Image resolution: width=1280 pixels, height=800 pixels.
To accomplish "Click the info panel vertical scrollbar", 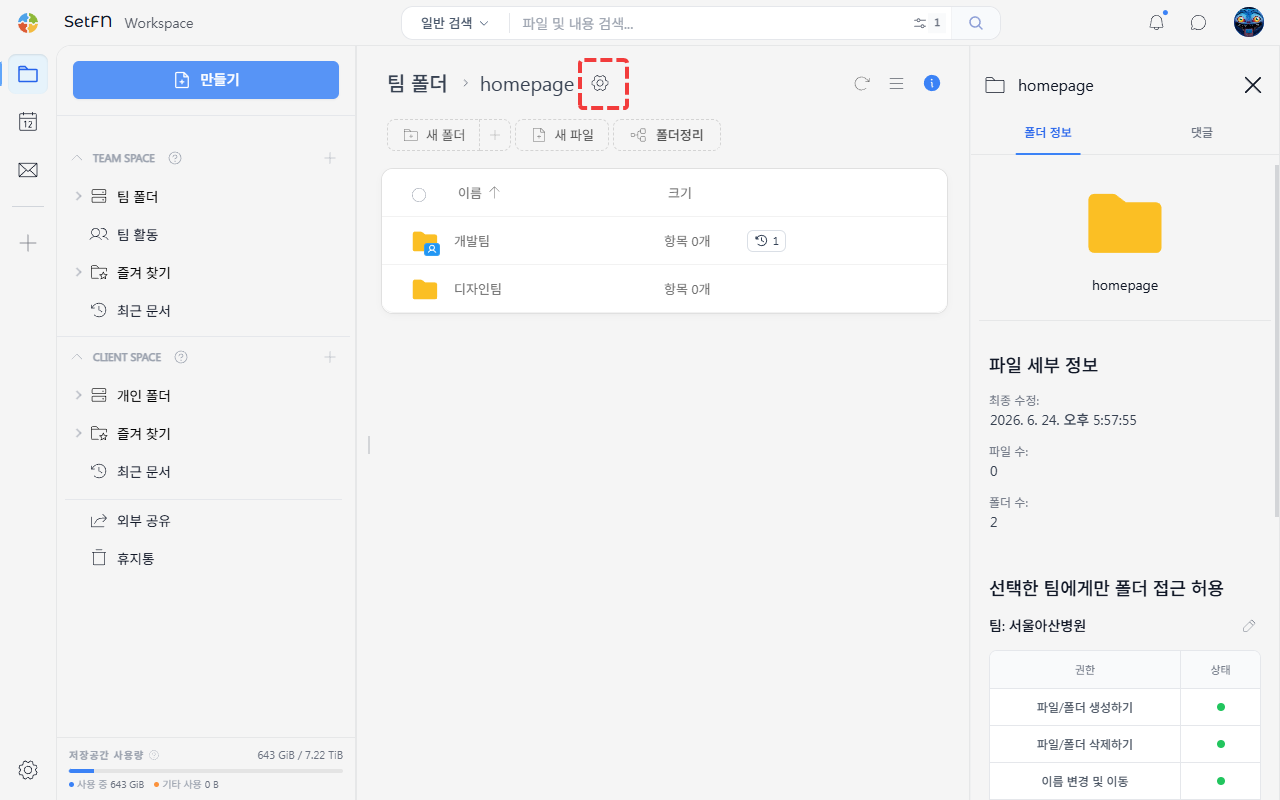I will pos(1276,340).
